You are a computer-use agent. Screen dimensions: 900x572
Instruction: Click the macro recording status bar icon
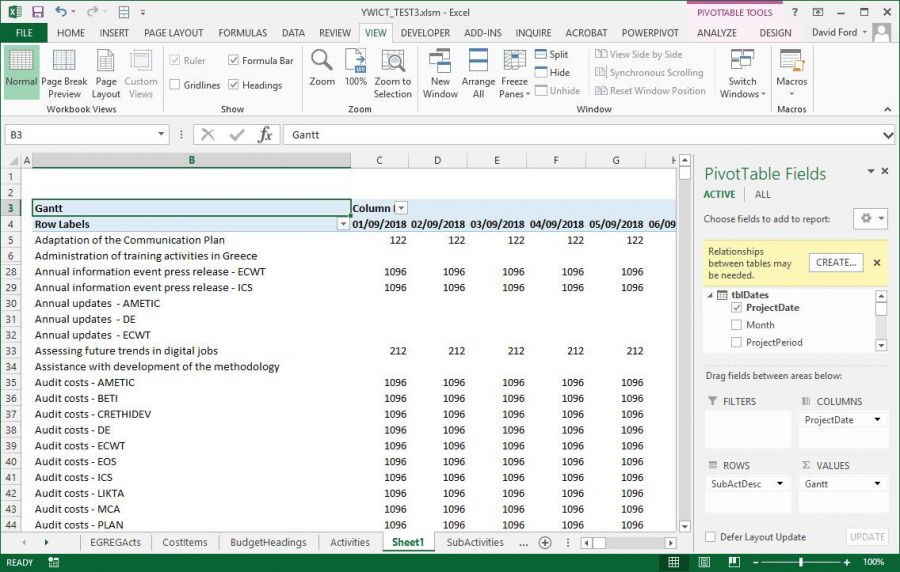(x=53, y=562)
